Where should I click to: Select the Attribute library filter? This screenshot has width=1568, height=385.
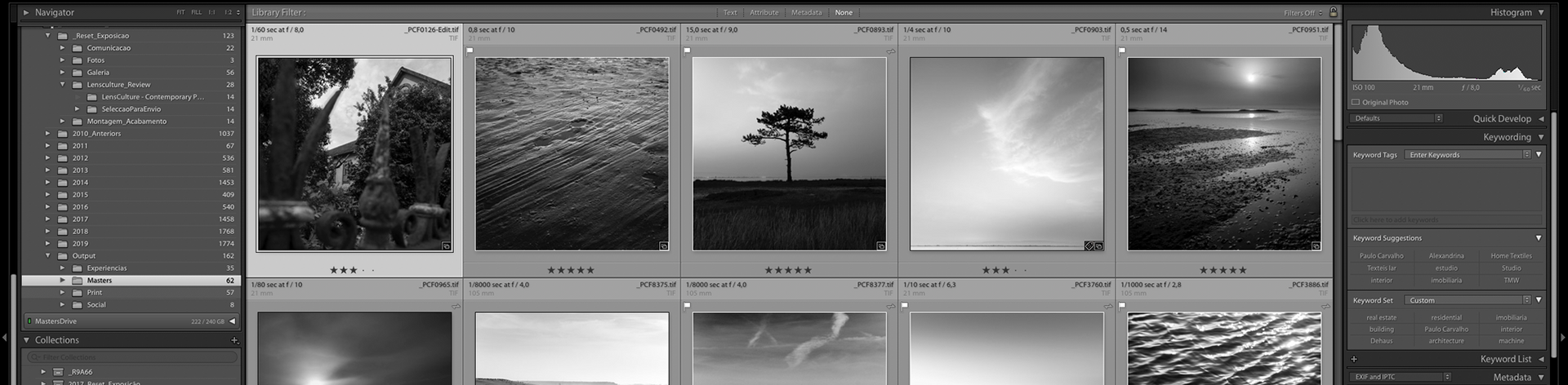pos(764,12)
